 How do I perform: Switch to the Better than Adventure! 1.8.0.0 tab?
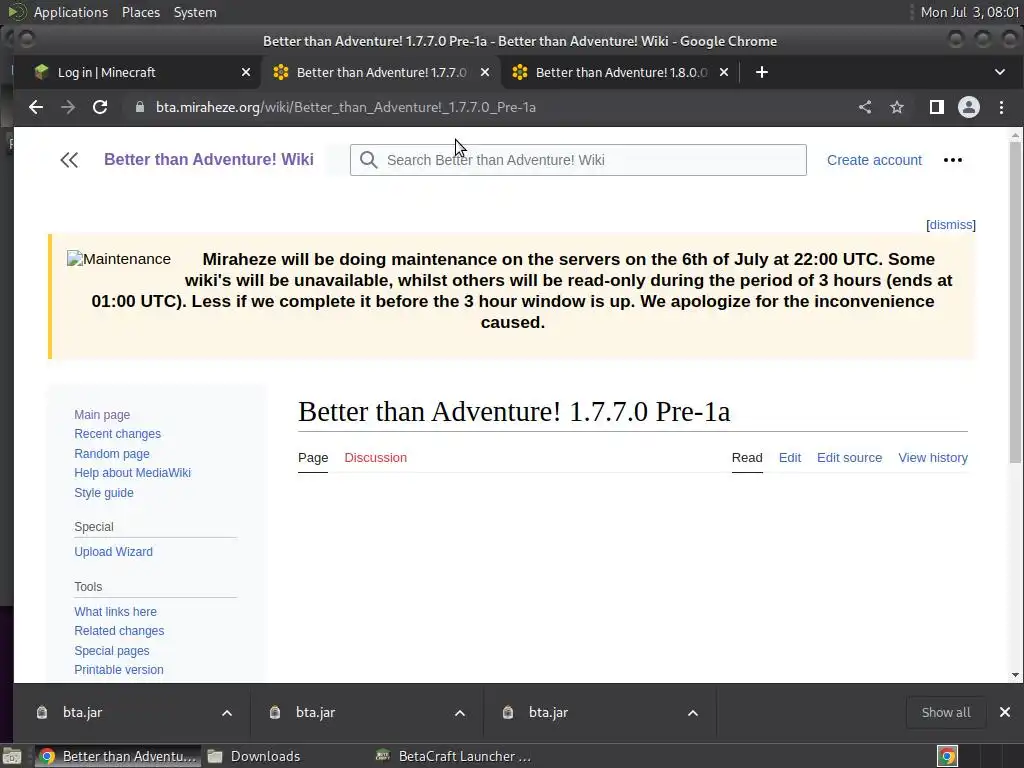coord(620,72)
